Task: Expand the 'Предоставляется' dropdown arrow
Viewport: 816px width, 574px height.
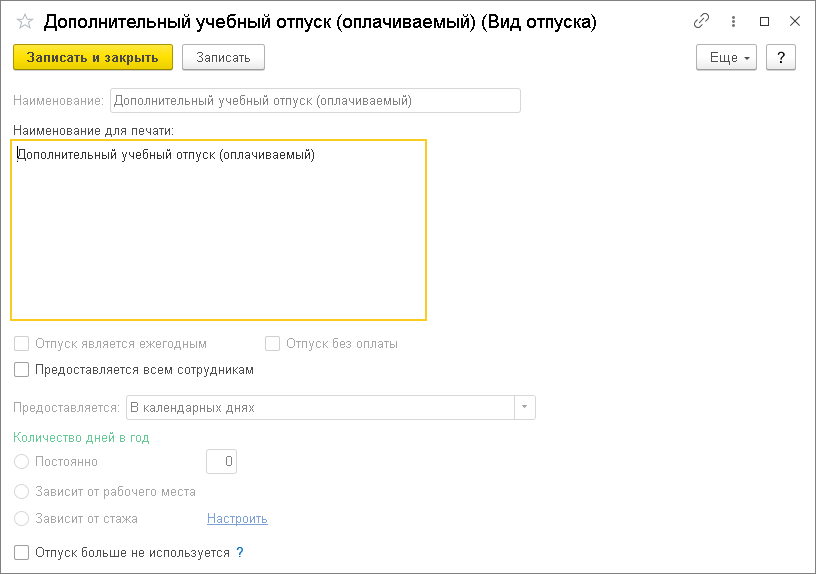Action: point(525,408)
